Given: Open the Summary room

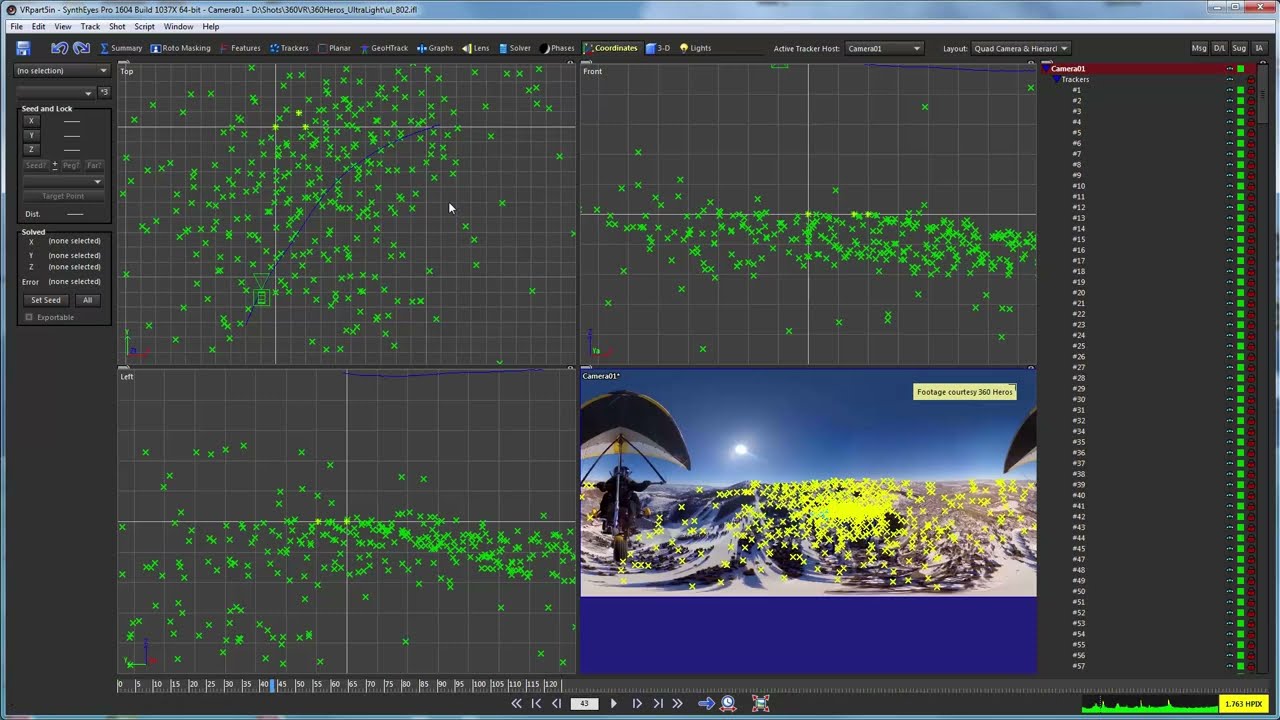Looking at the screenshot, I should tap(121, 48).
